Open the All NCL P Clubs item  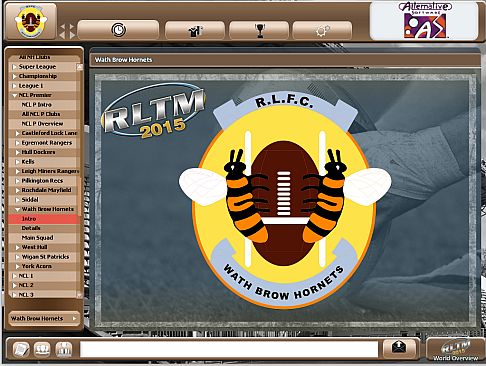pyautogui.click(x=41, y=114)
